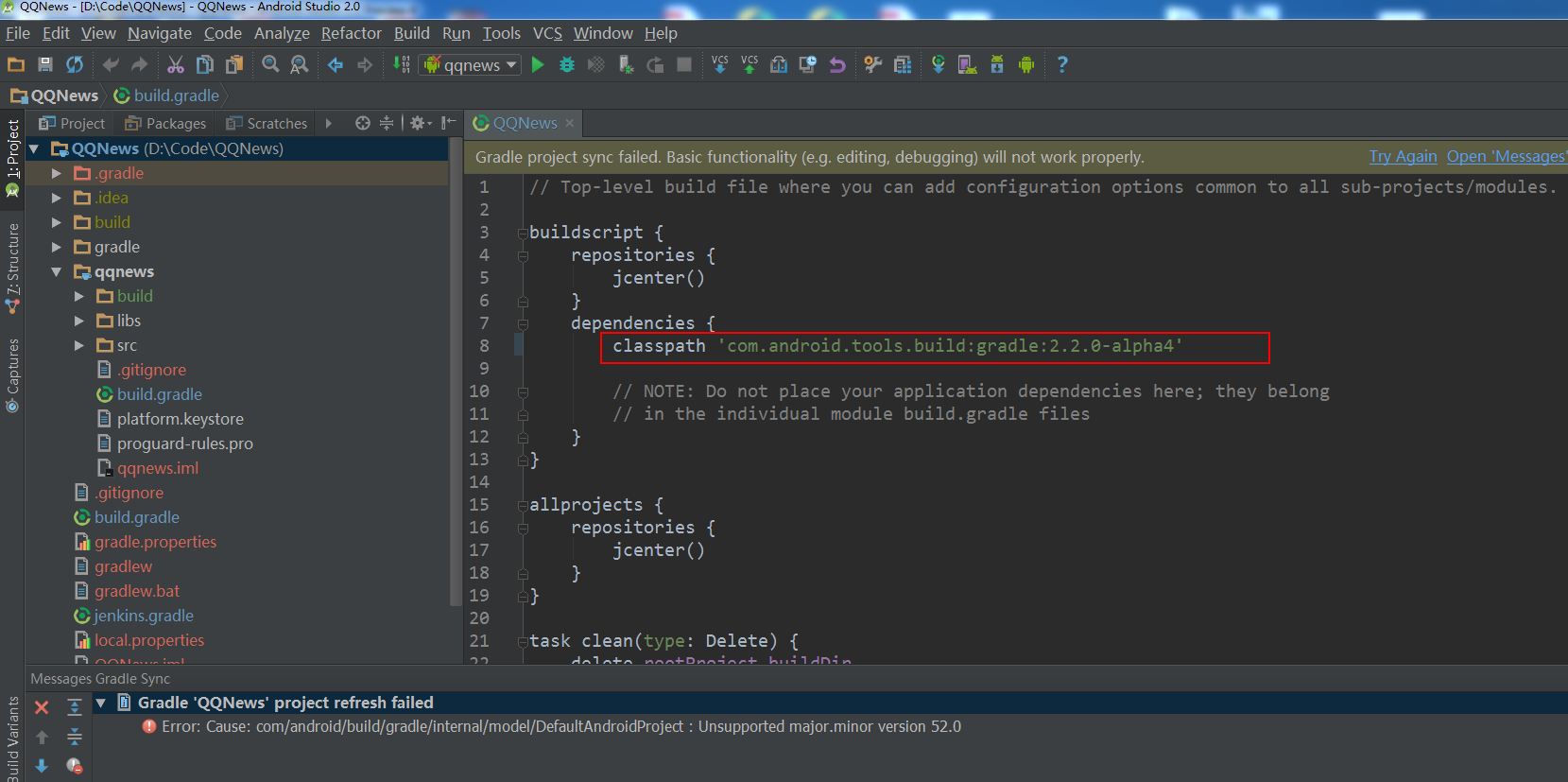Open the File menu
1568x782 pixels.
[x=18, y=33]
